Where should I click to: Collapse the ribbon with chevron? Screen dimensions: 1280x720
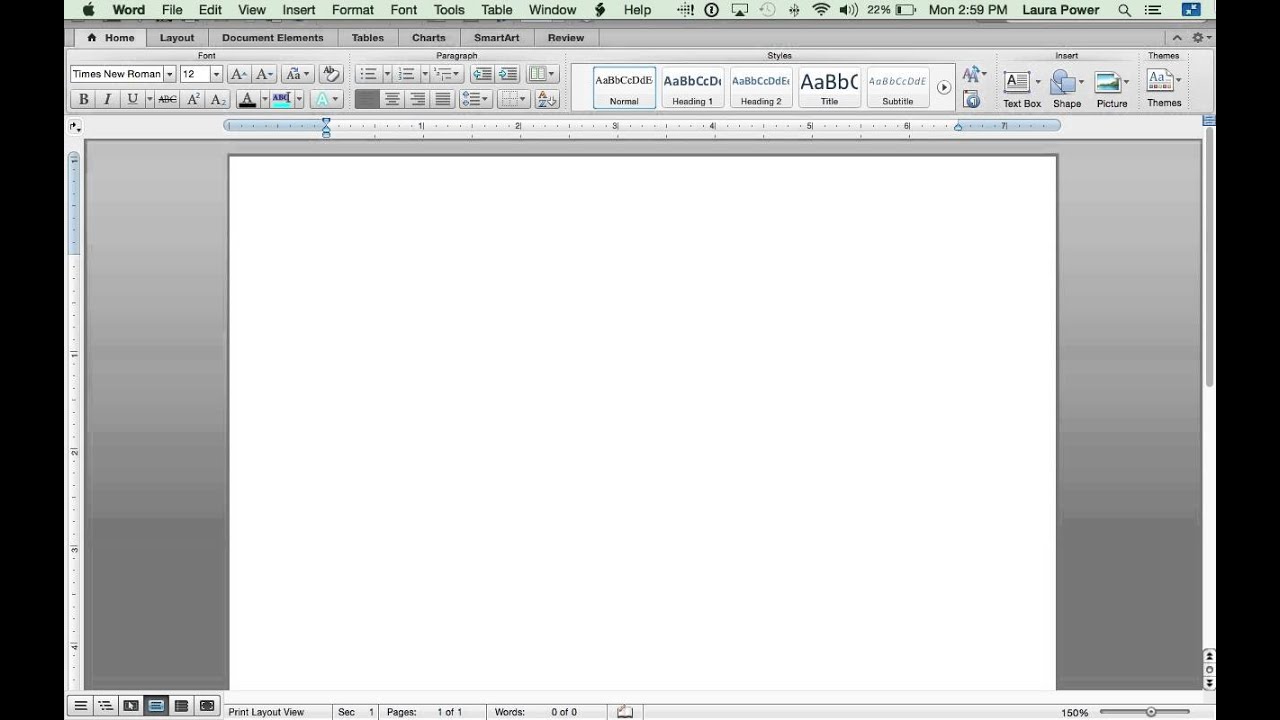click(x=1176, y=37)
